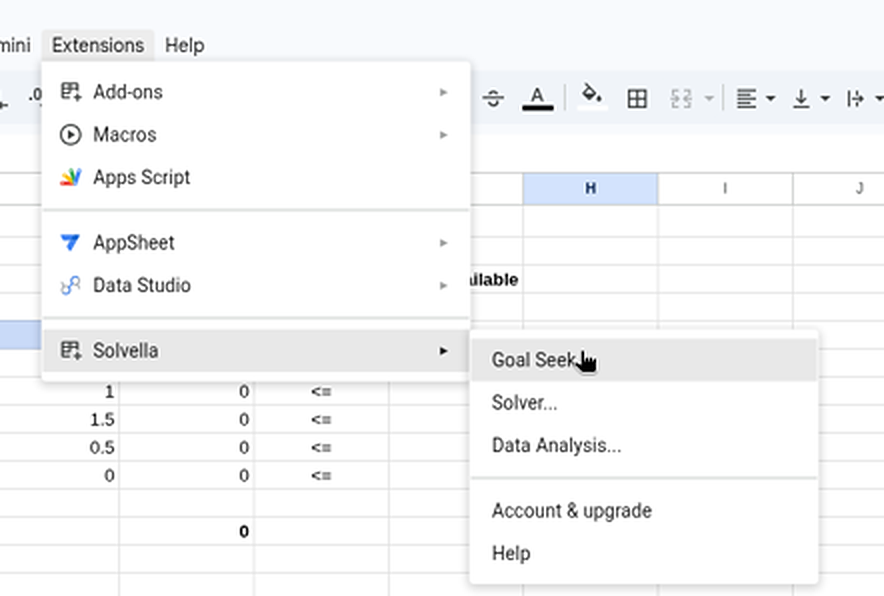Toggle strikethrough formatting
884x596 pixels.
point(493,99)
